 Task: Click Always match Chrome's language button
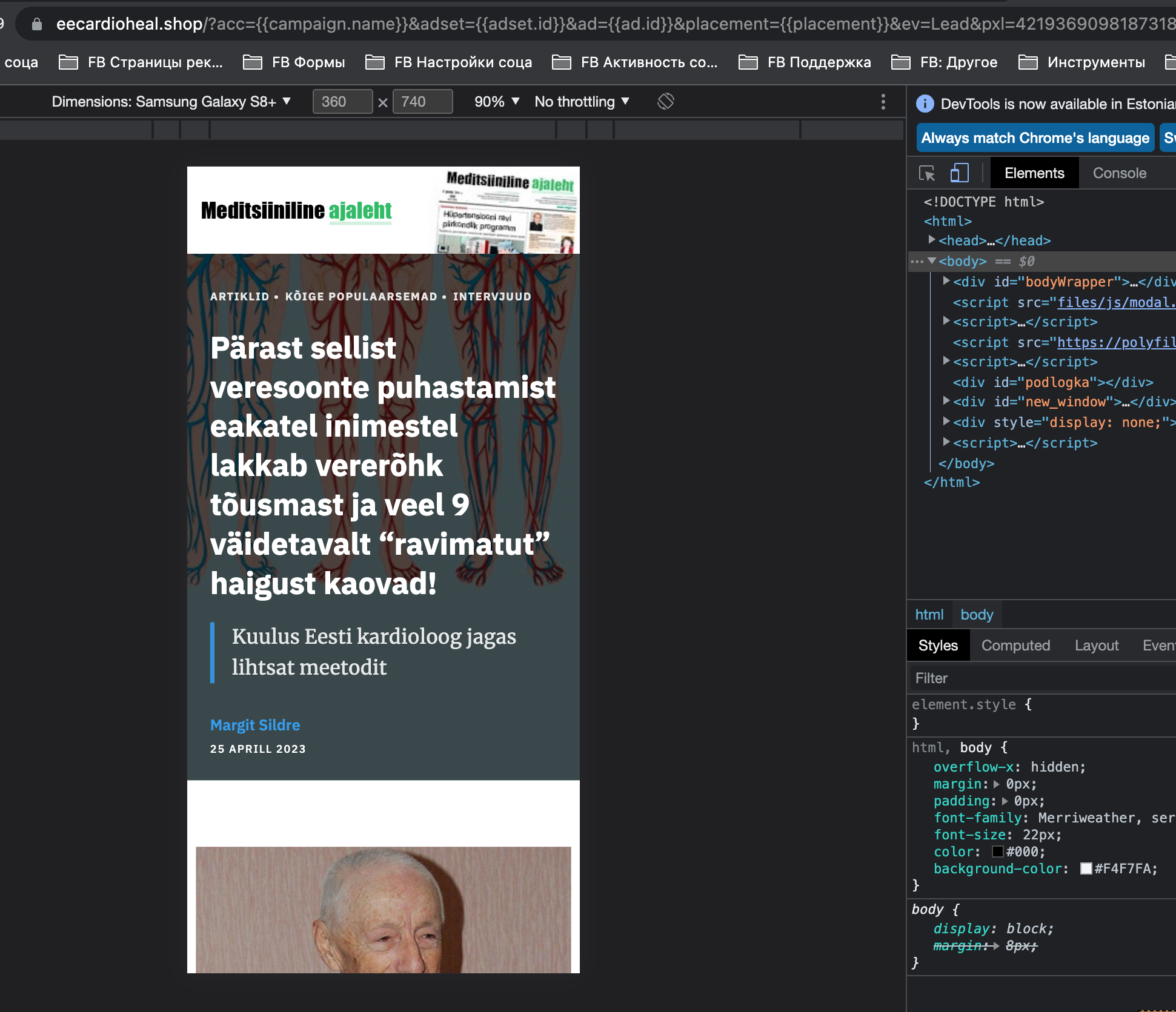[x=1035, y=138]
